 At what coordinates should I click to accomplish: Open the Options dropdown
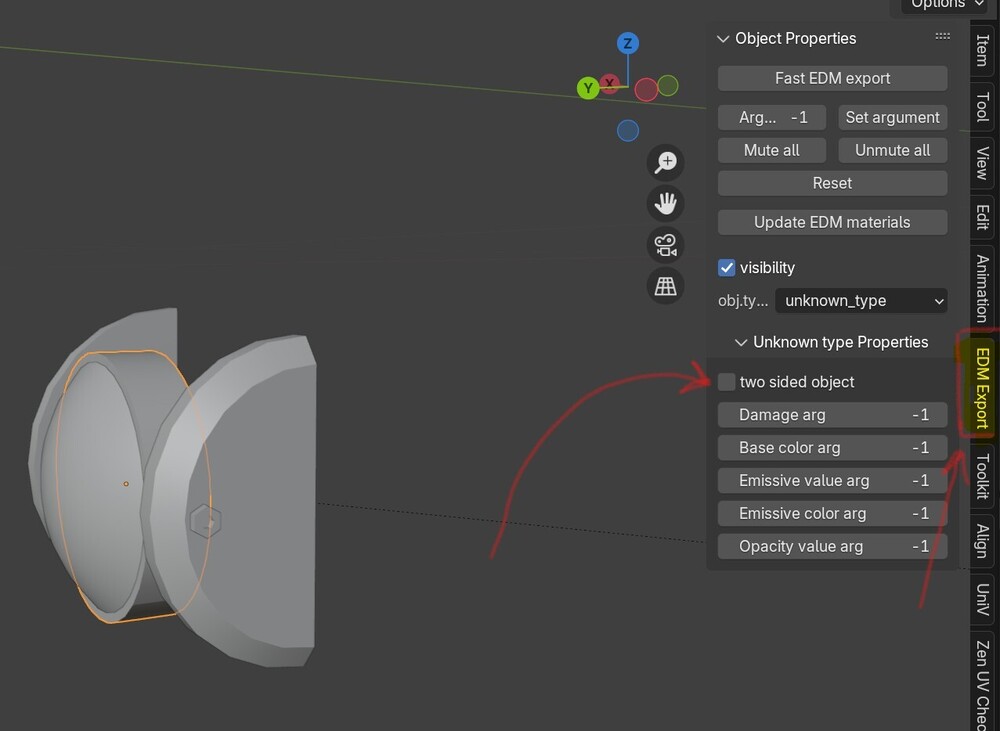(944, 5)
